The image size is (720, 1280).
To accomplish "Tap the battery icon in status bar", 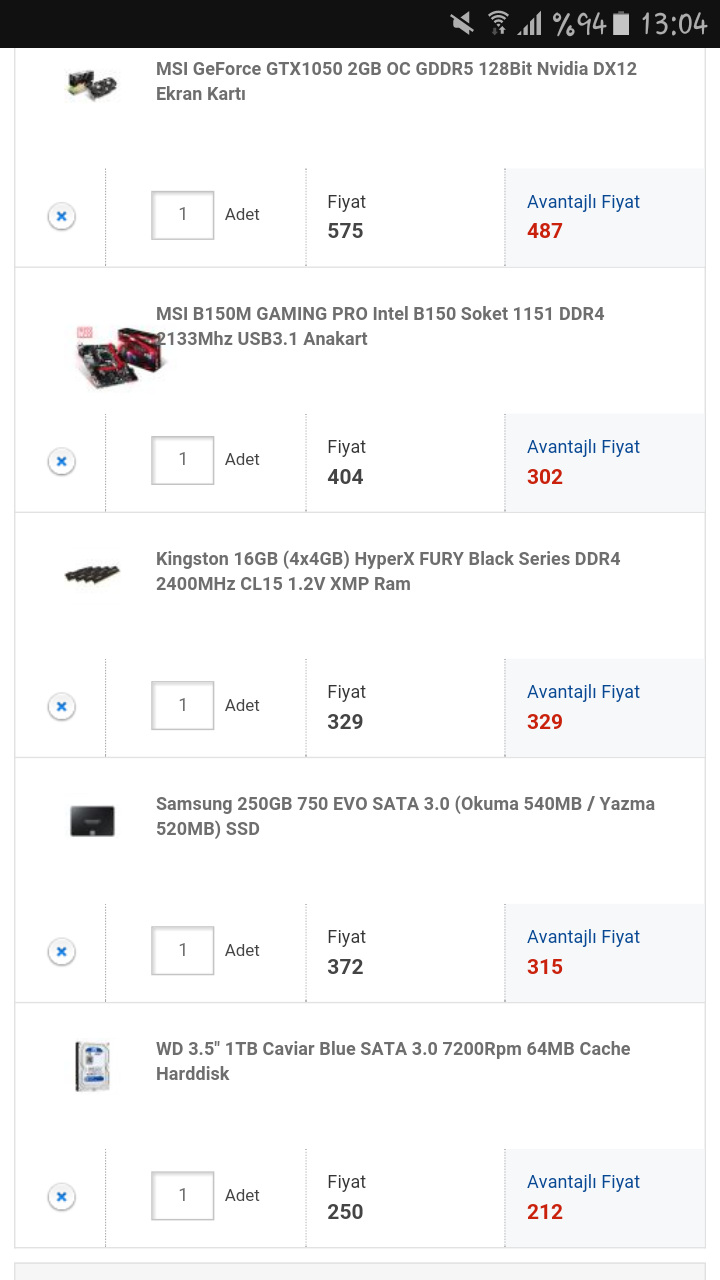I will (622, 23).
